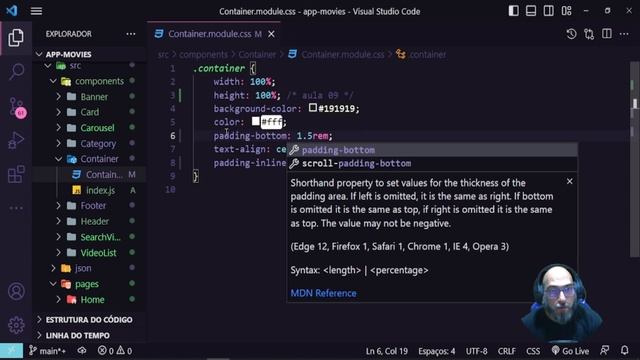Close the Container.module.css tab

point(271,34)
